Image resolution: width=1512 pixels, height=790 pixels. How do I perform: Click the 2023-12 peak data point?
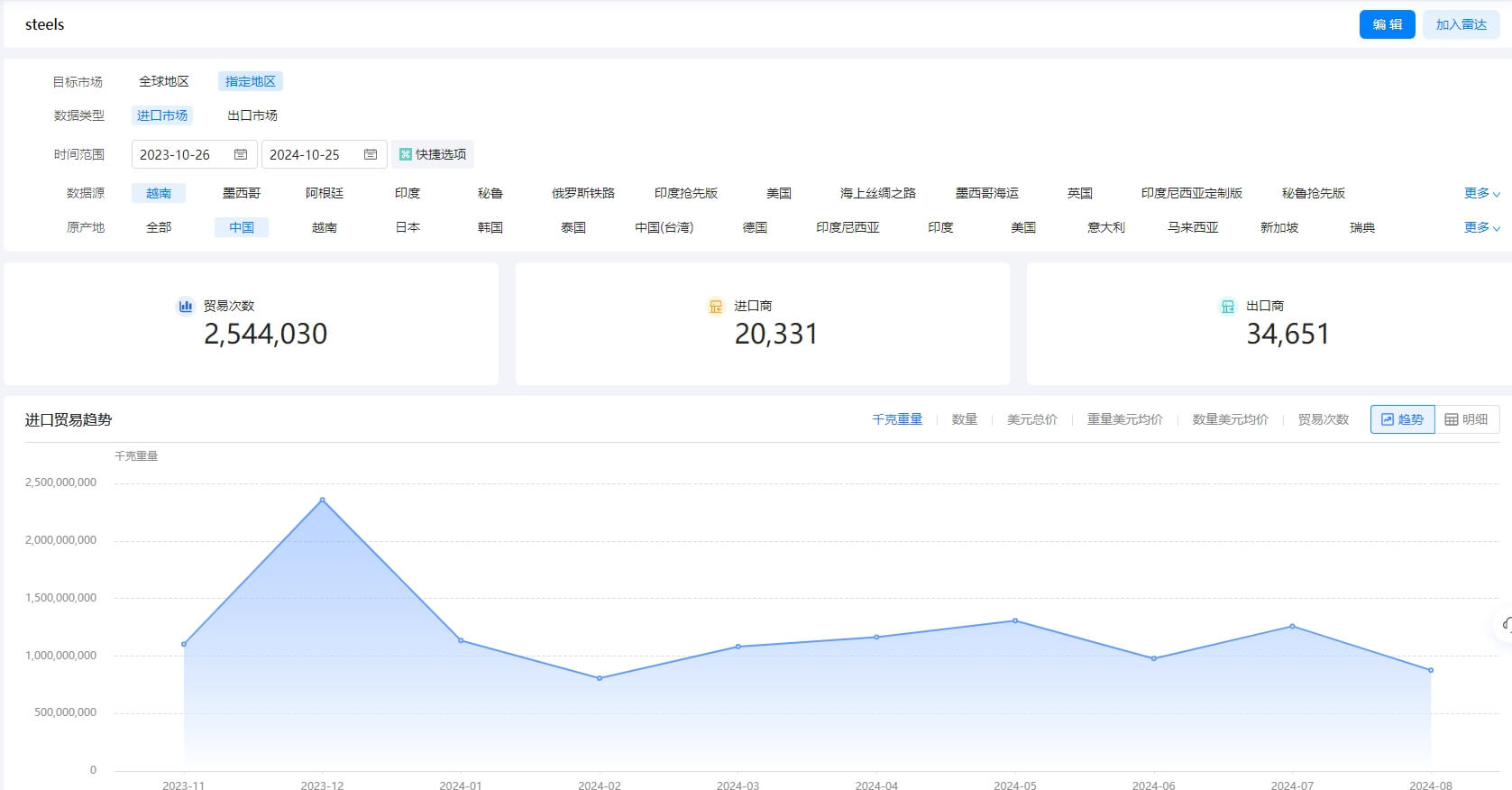pyautogui.click(x=323, y=500)
